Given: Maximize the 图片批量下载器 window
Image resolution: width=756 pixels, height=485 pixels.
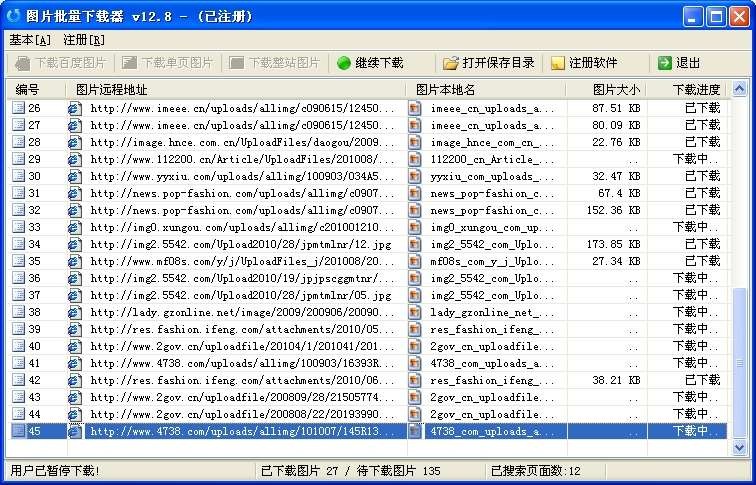Looking at the screenshot, I should 716,17.
